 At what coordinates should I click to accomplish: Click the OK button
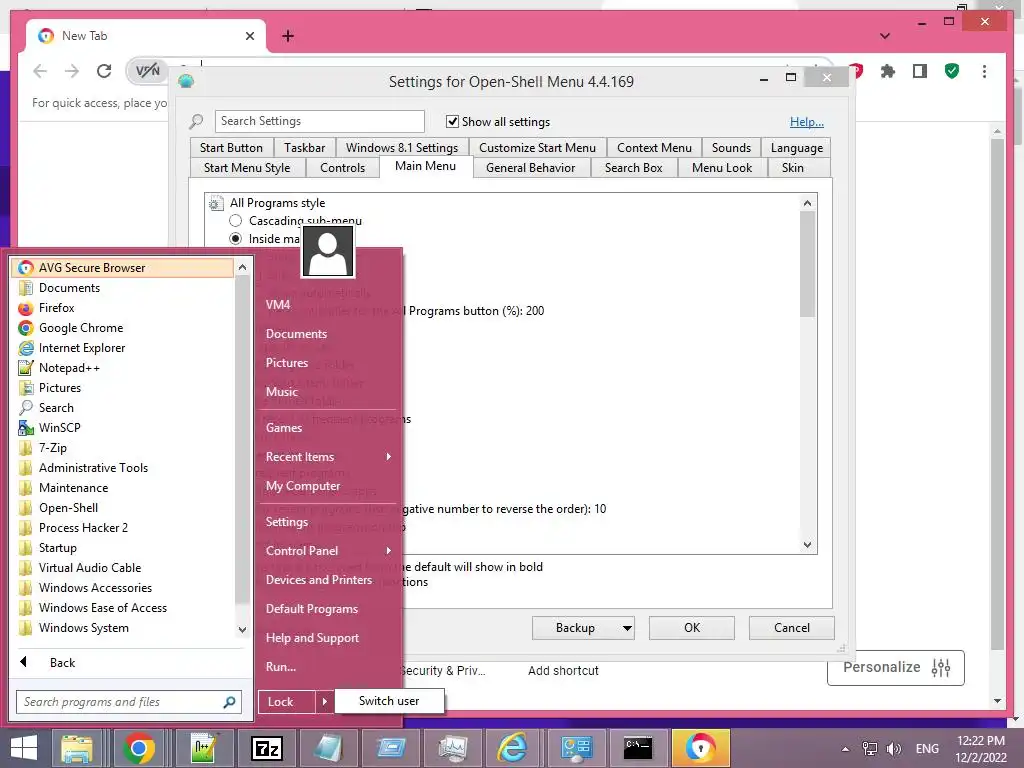tap(692, 628)
